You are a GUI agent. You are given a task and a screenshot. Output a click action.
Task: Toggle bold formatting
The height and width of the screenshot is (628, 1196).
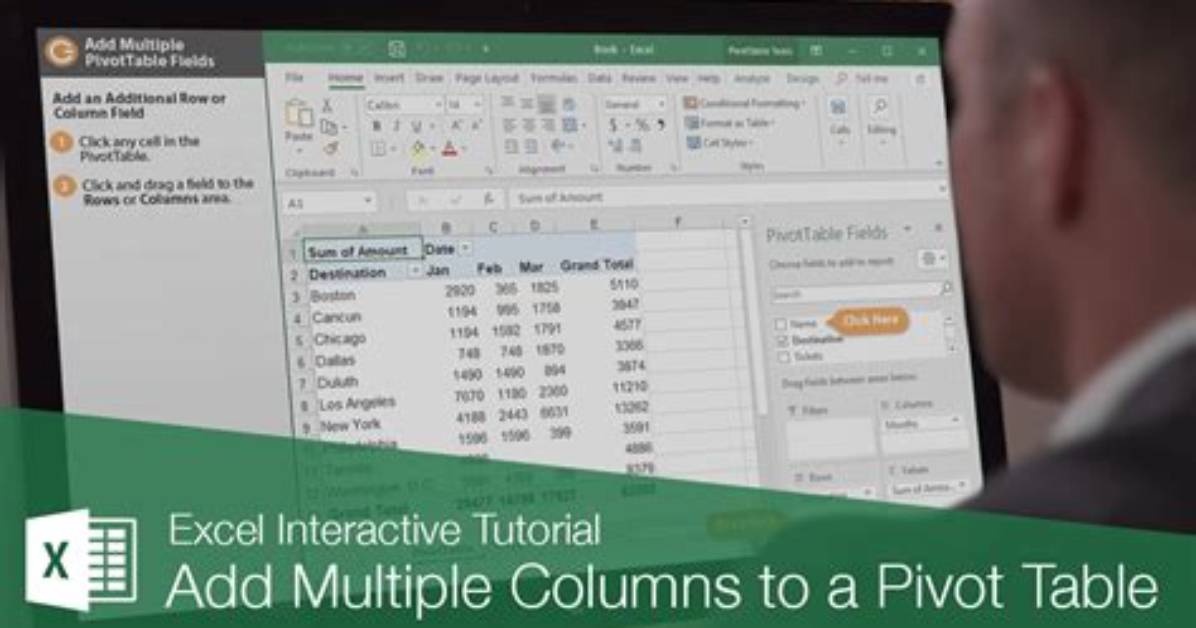377,126
